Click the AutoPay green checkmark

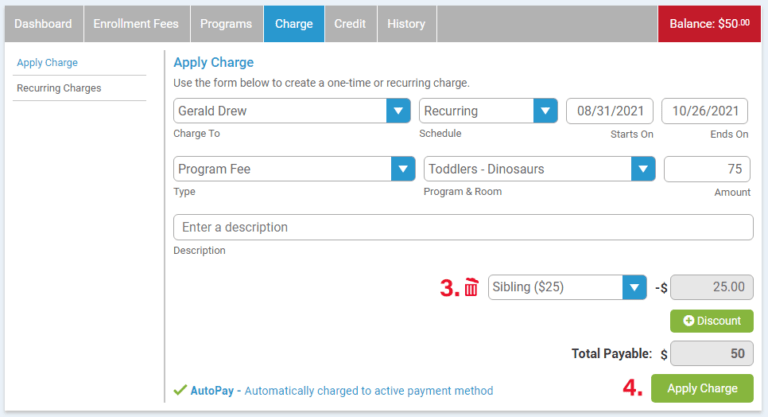click(x=180, y=390)
